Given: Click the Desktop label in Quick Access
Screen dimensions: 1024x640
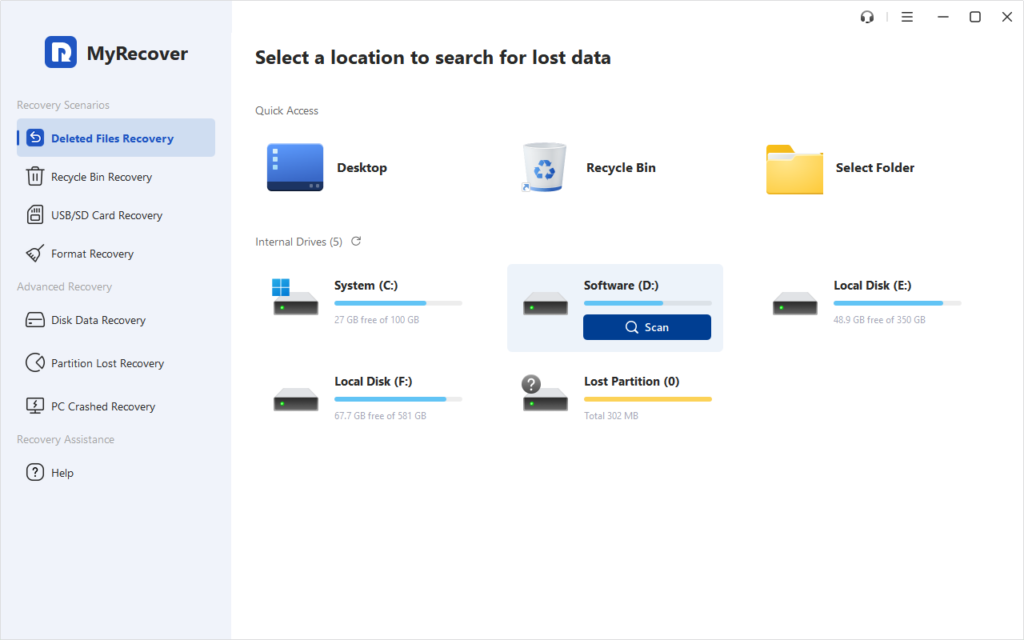Looking at the screenshot, I should pos(362,168).
